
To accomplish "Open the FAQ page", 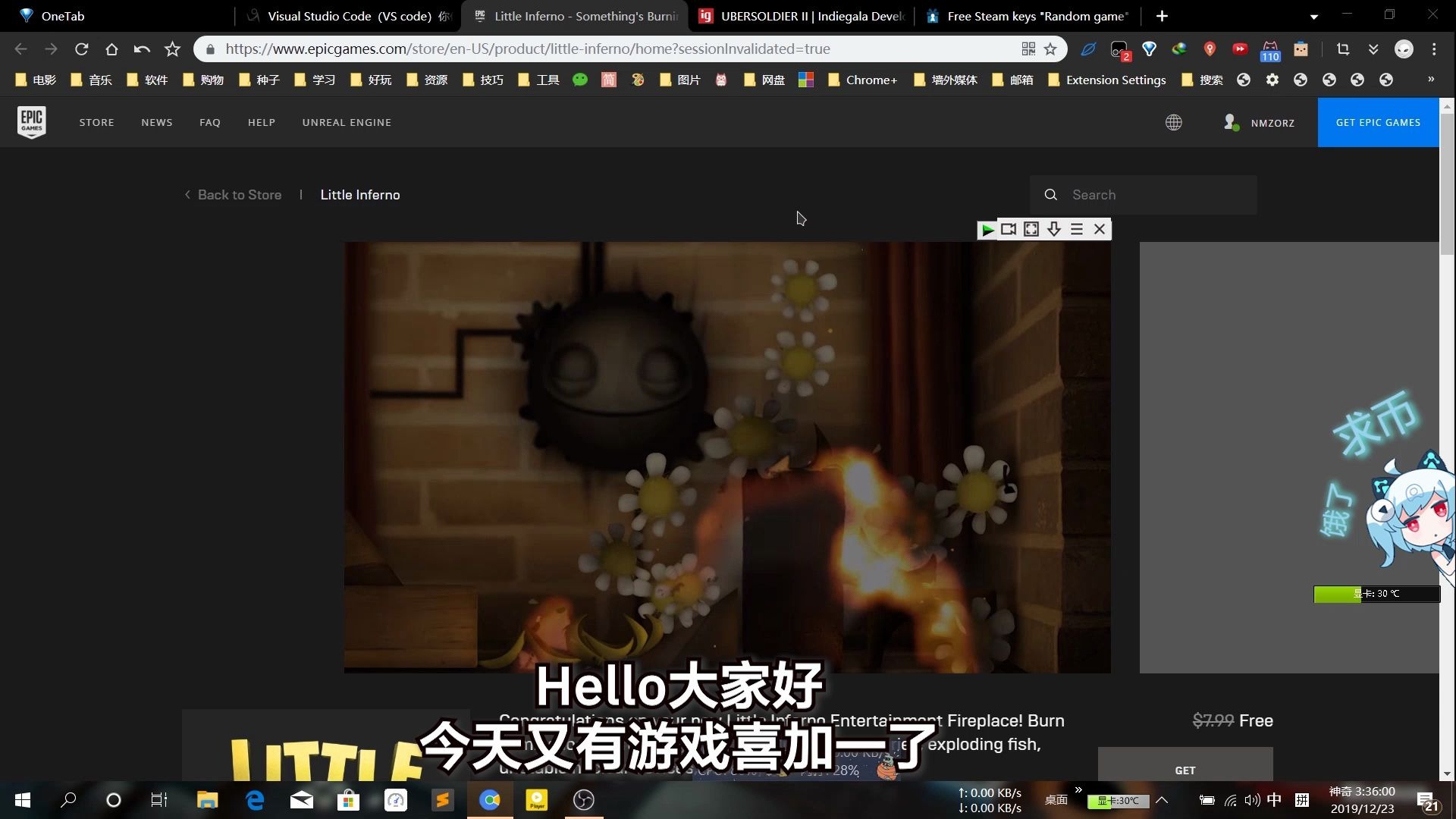I will point(210,122).
